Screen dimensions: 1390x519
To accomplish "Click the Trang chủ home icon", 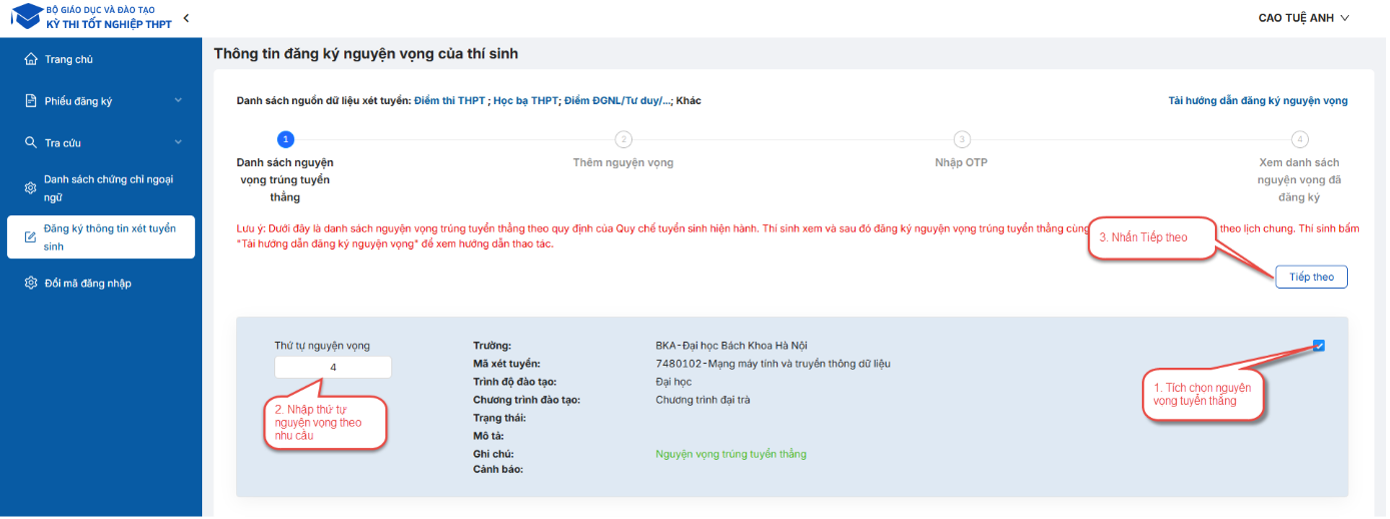I will point(31,59).
